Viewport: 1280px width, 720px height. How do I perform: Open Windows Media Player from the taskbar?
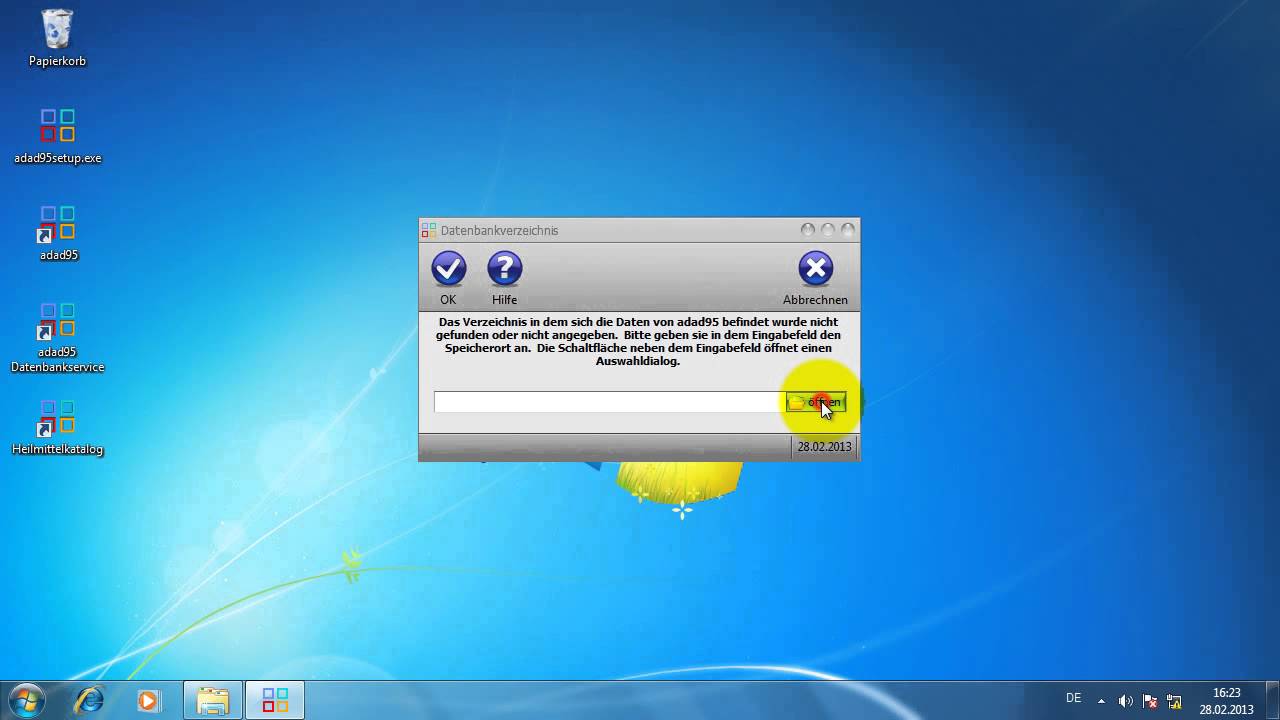(150, 700)
